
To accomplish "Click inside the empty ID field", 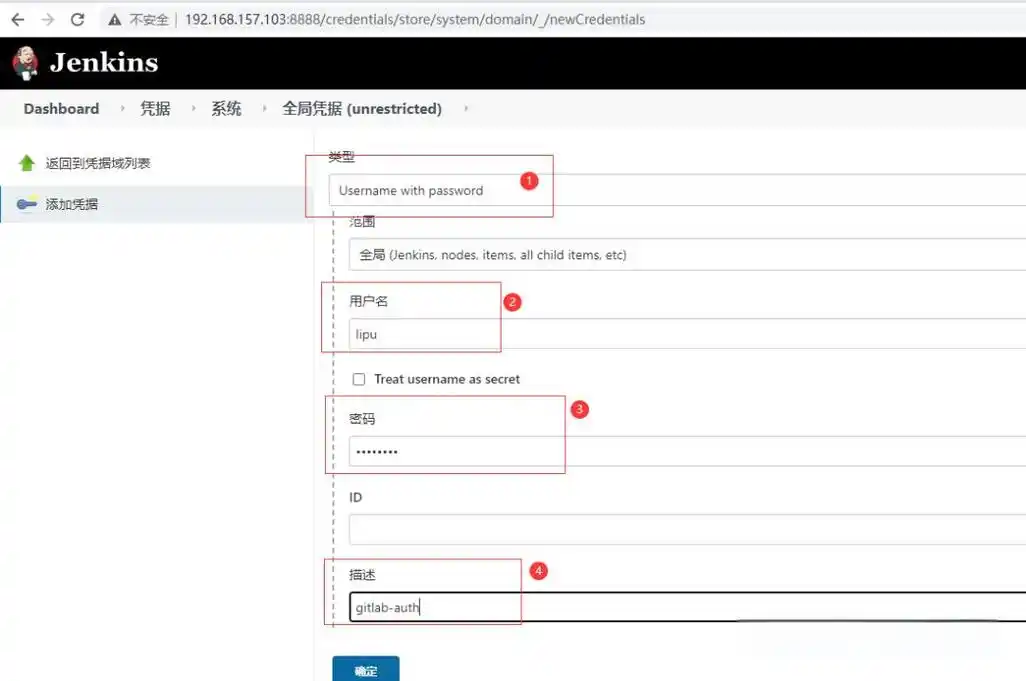I will coord(600,529).
